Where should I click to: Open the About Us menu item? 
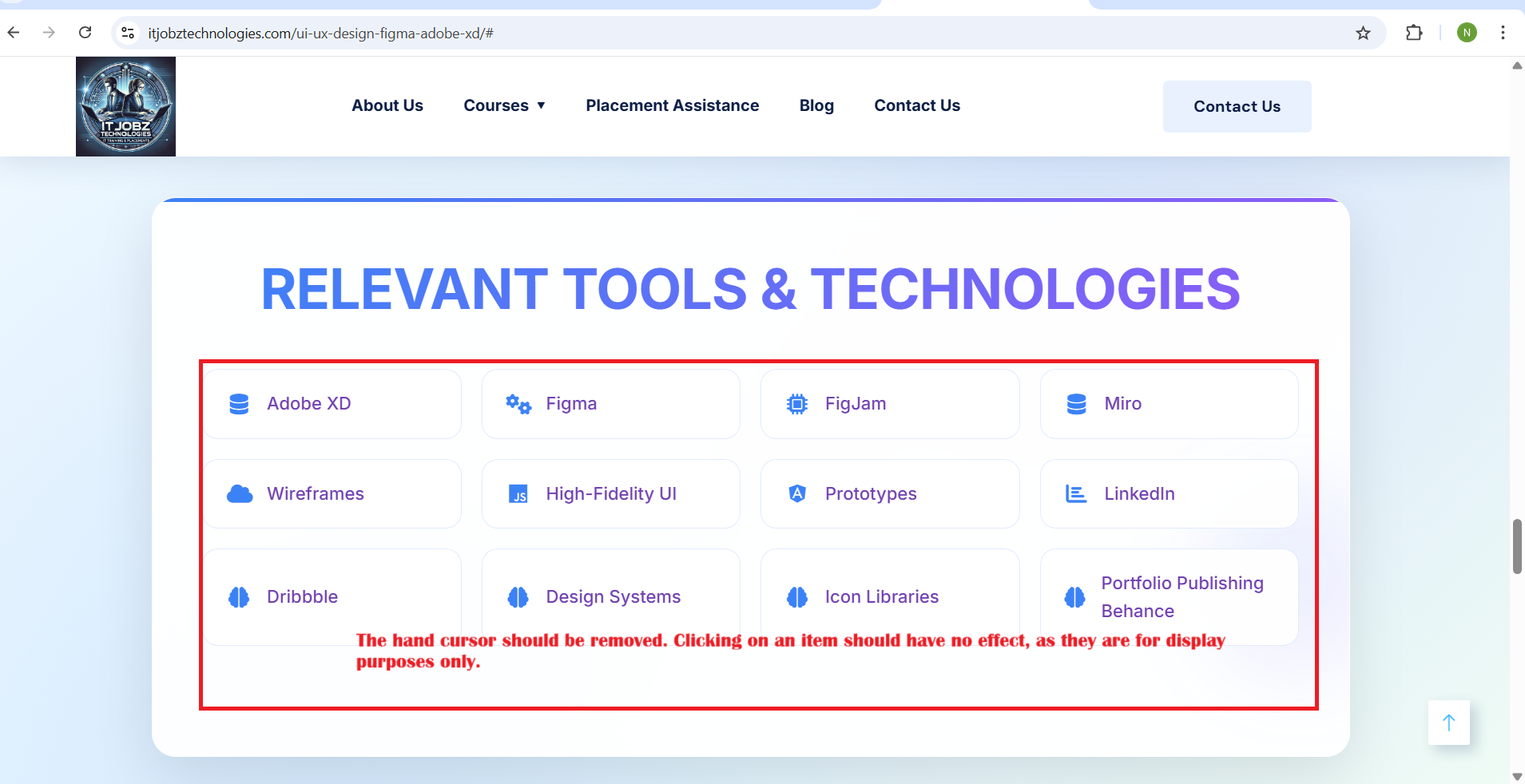(387, 105)
